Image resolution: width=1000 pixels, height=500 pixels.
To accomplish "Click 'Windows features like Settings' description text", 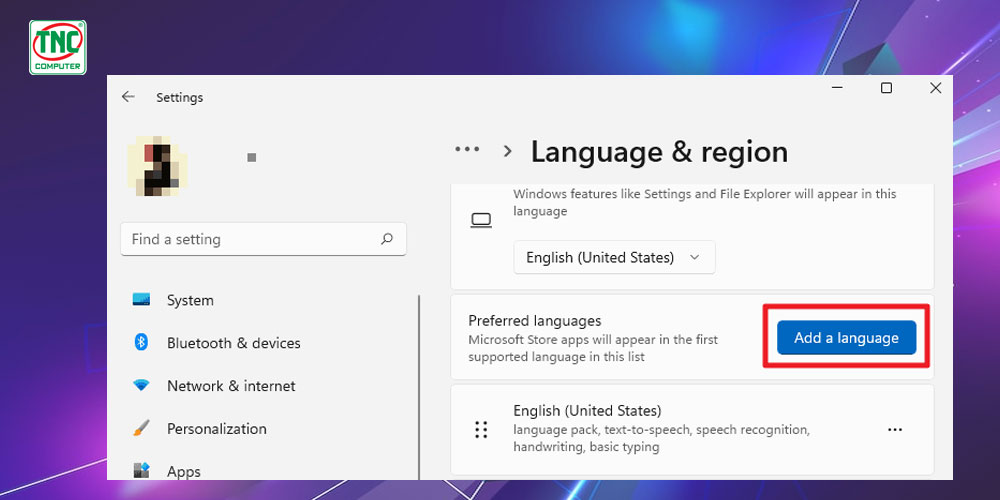I will coord(705,202).
